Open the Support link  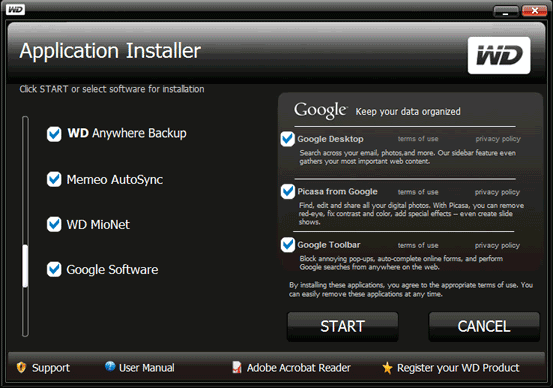pos(51,368)
